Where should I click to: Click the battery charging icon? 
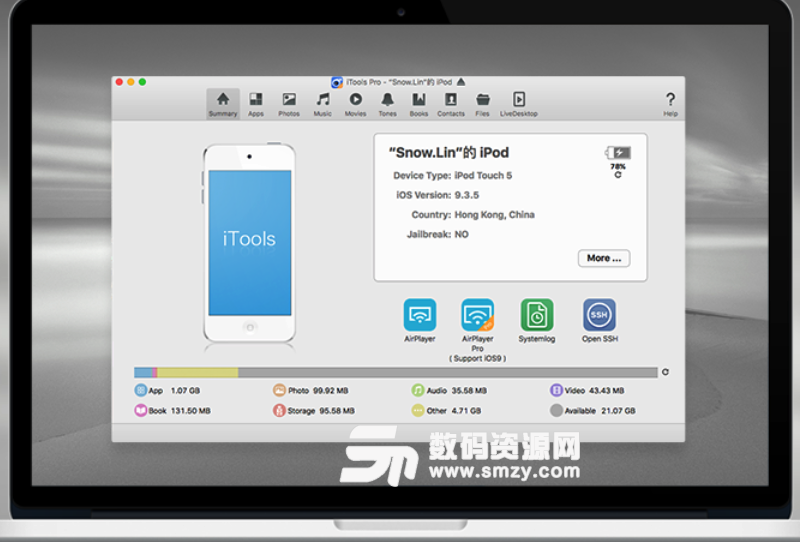(x=618, y=153)
